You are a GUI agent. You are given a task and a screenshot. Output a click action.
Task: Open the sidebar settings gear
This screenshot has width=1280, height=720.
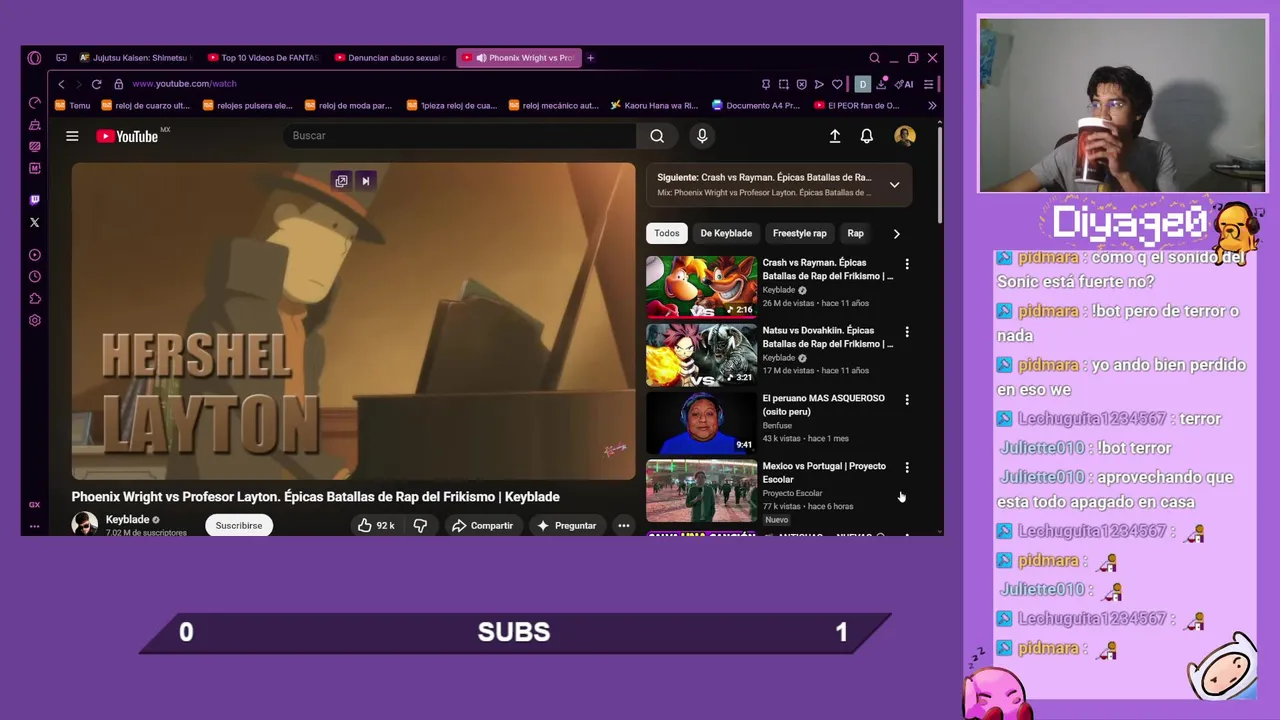click(34, 320)
